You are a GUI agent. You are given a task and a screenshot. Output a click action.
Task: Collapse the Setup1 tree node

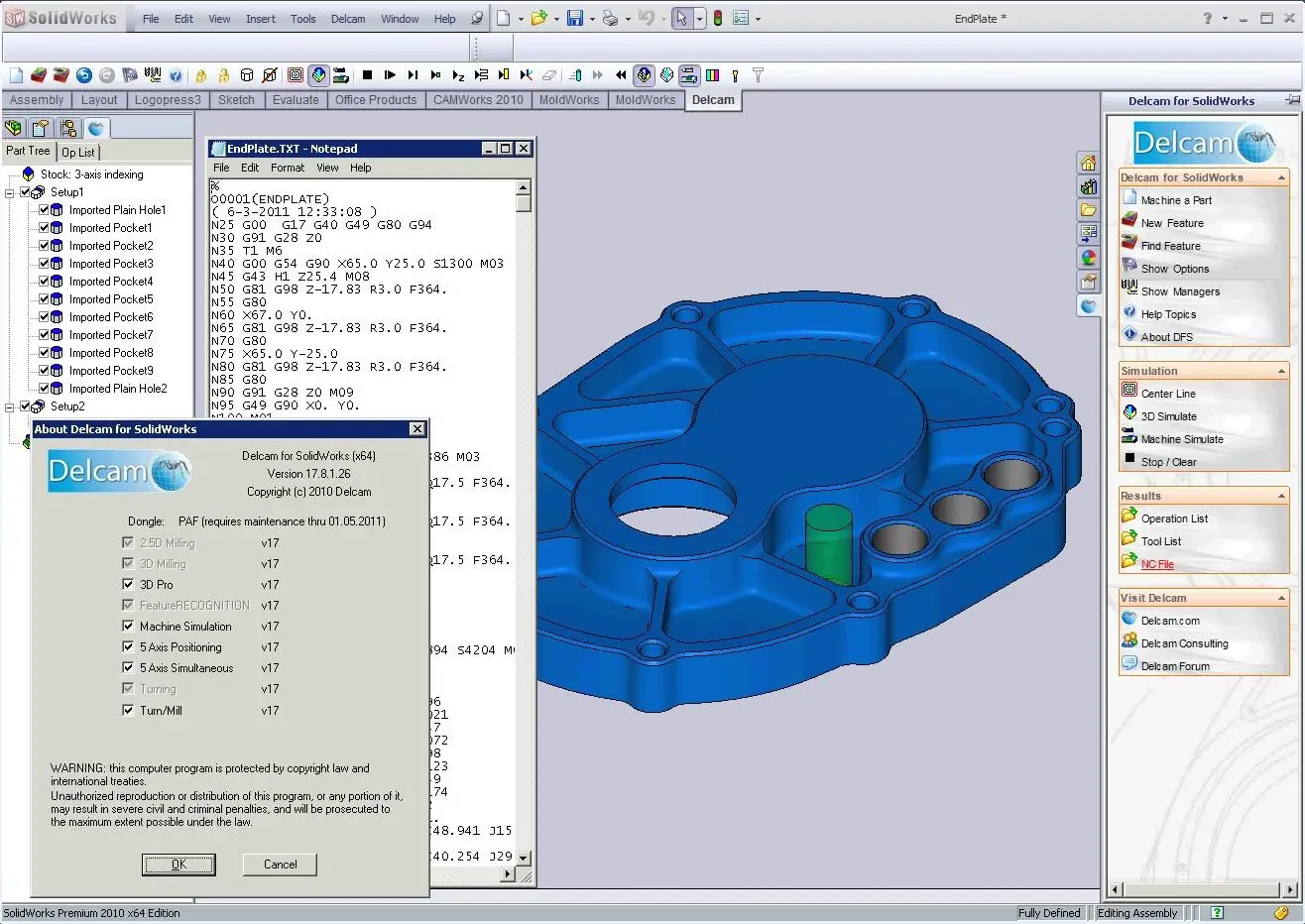pyautogui.click(x=10, y=192)
